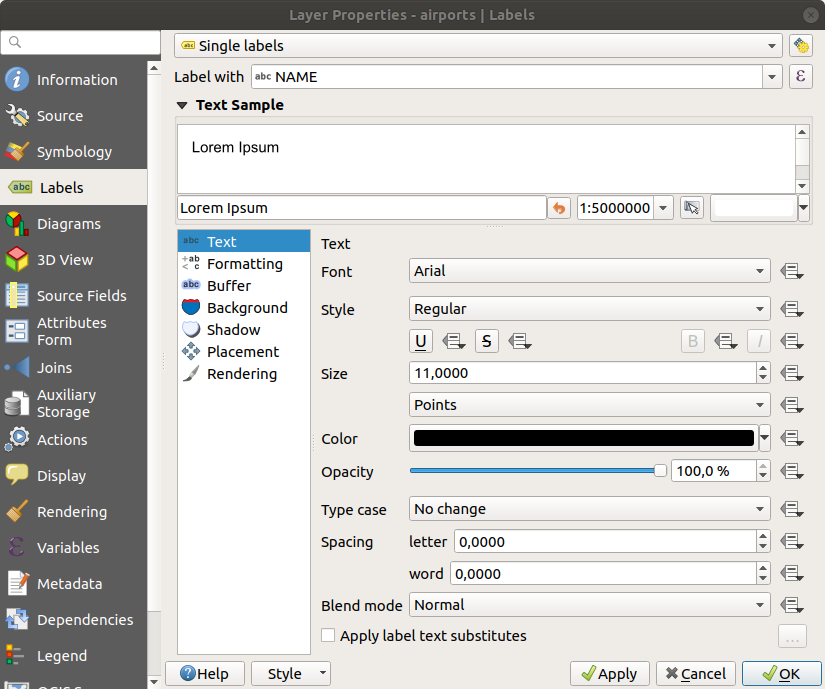The width and height of the screenshot is (825, 689).
Task: Click the Apply button
Action: pyautogui.click(x=610, y=674)
